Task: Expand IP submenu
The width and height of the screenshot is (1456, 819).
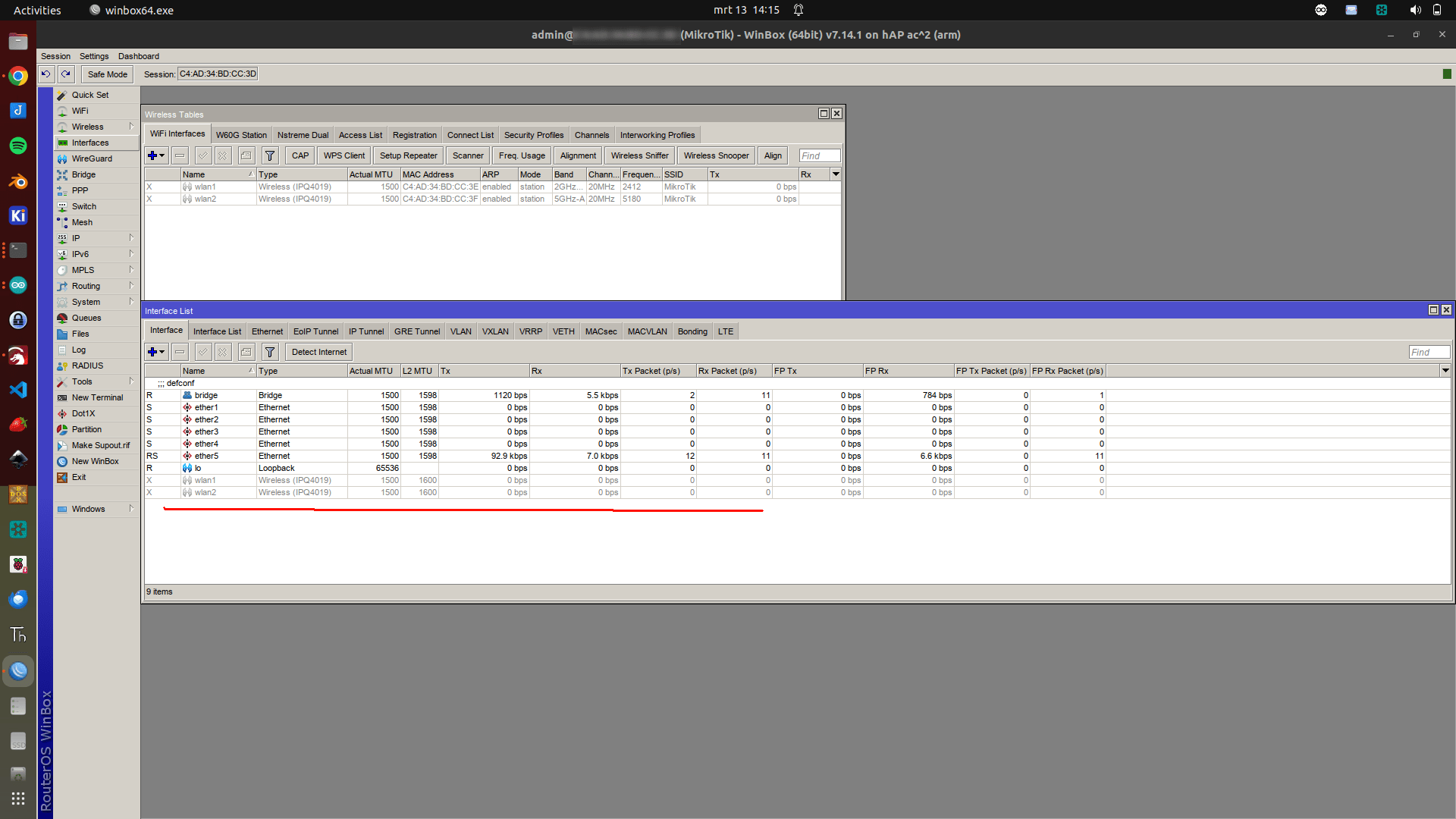Action: coord(131,238)
